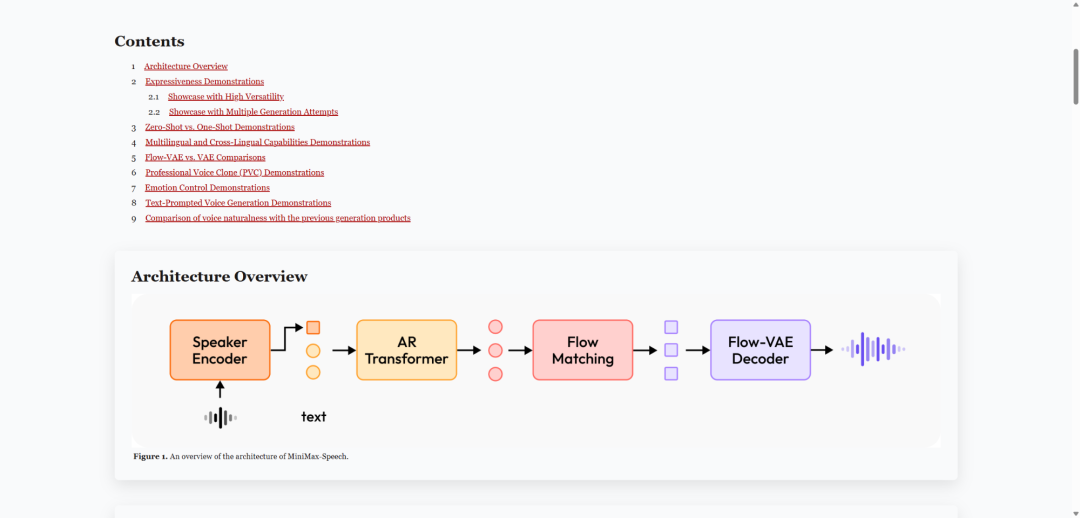The width and height of the screenshot is (1080, 518).
Task: Click the Architecture Overview section heading
Action: click(219, 277)
